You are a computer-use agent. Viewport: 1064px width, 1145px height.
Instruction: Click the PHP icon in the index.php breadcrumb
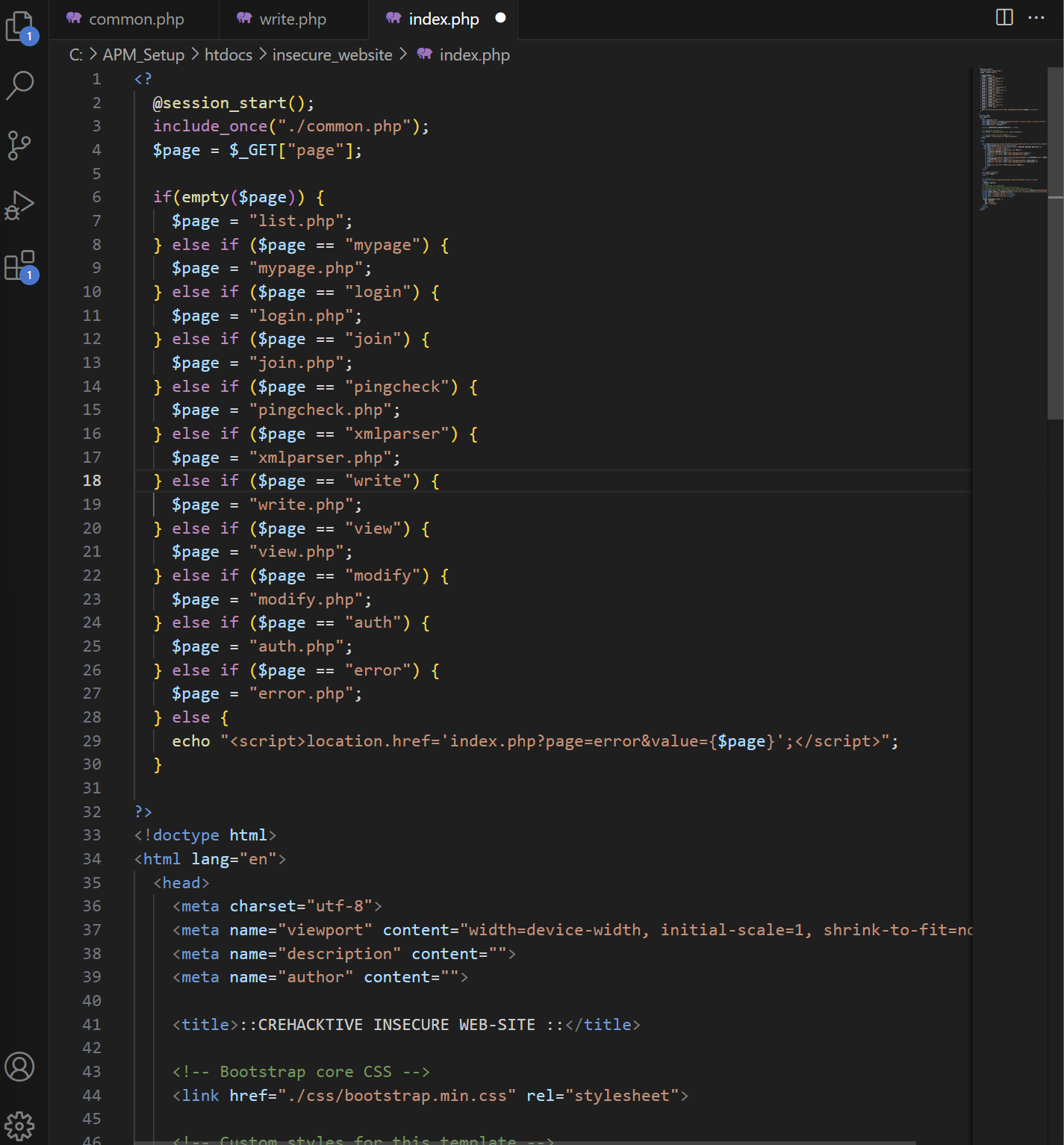click(424, 54)
